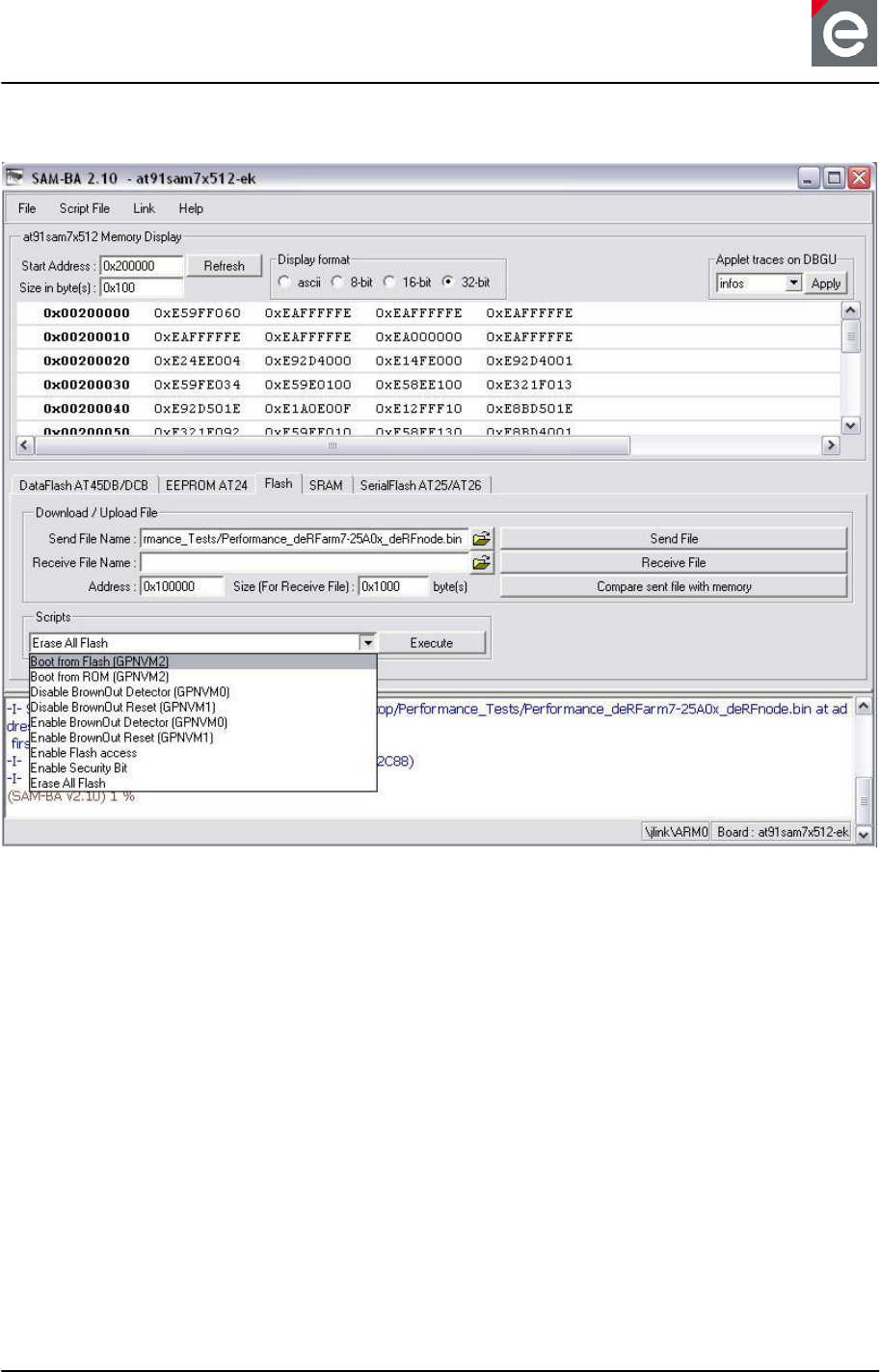Click memory value 0xEA000000
This screenshot has width=880, height=1372.
point(419,337)
